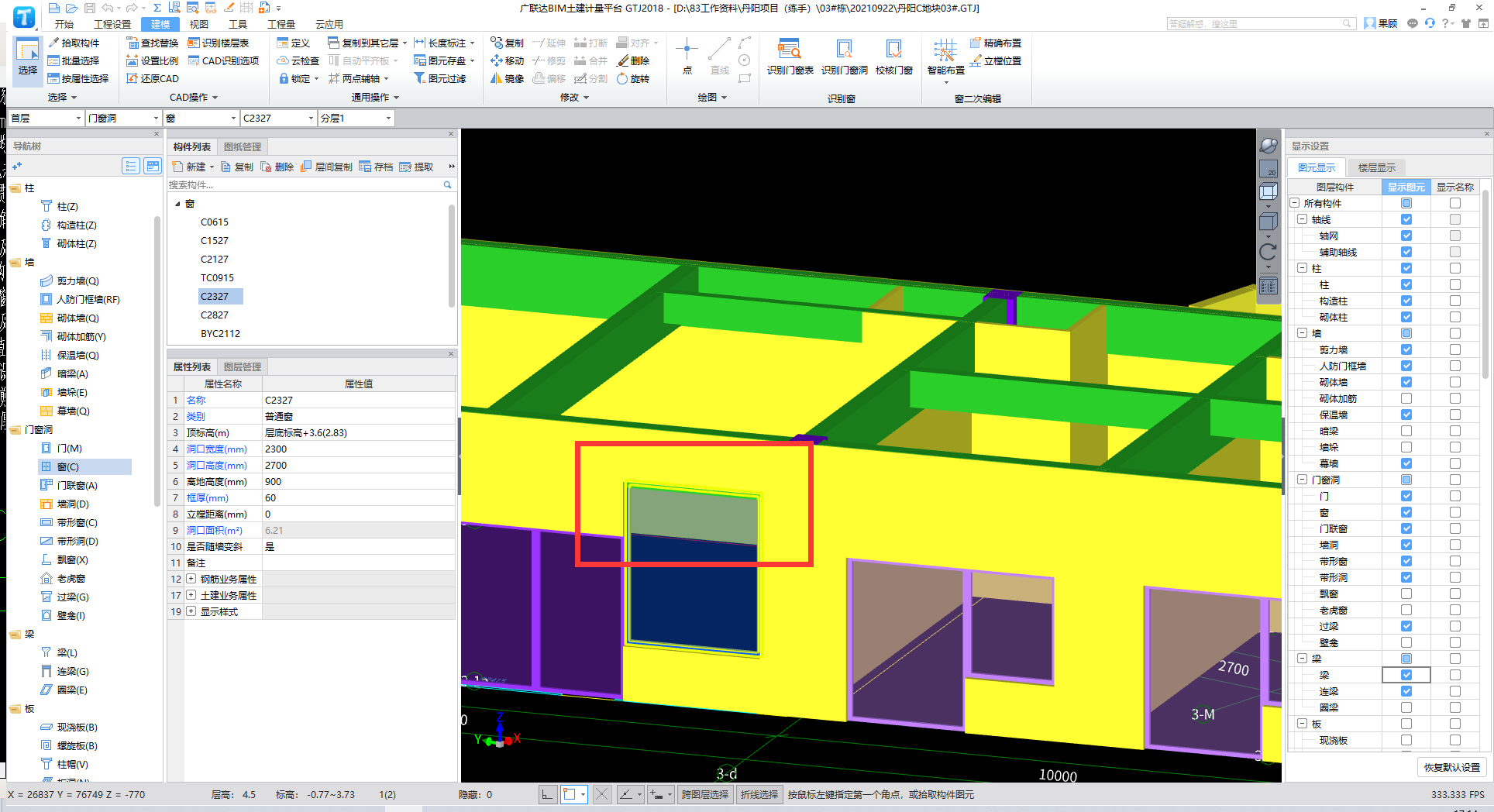Image resolution: width=1494 pixels, height=812 pixels.
Task: Click 立樘位置 frame position tool
Action: click(x=997, y=60)
